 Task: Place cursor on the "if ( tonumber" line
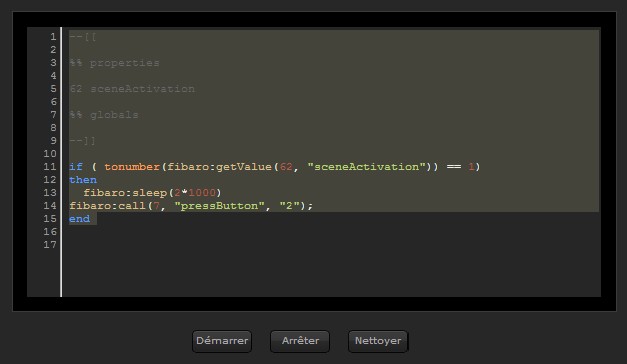point(274,167)
